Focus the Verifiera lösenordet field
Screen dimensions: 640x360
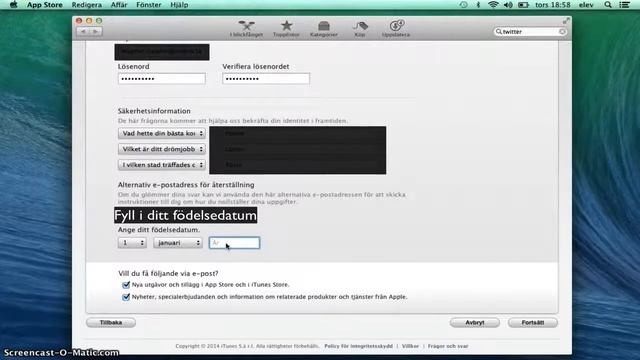click(266, 79)
